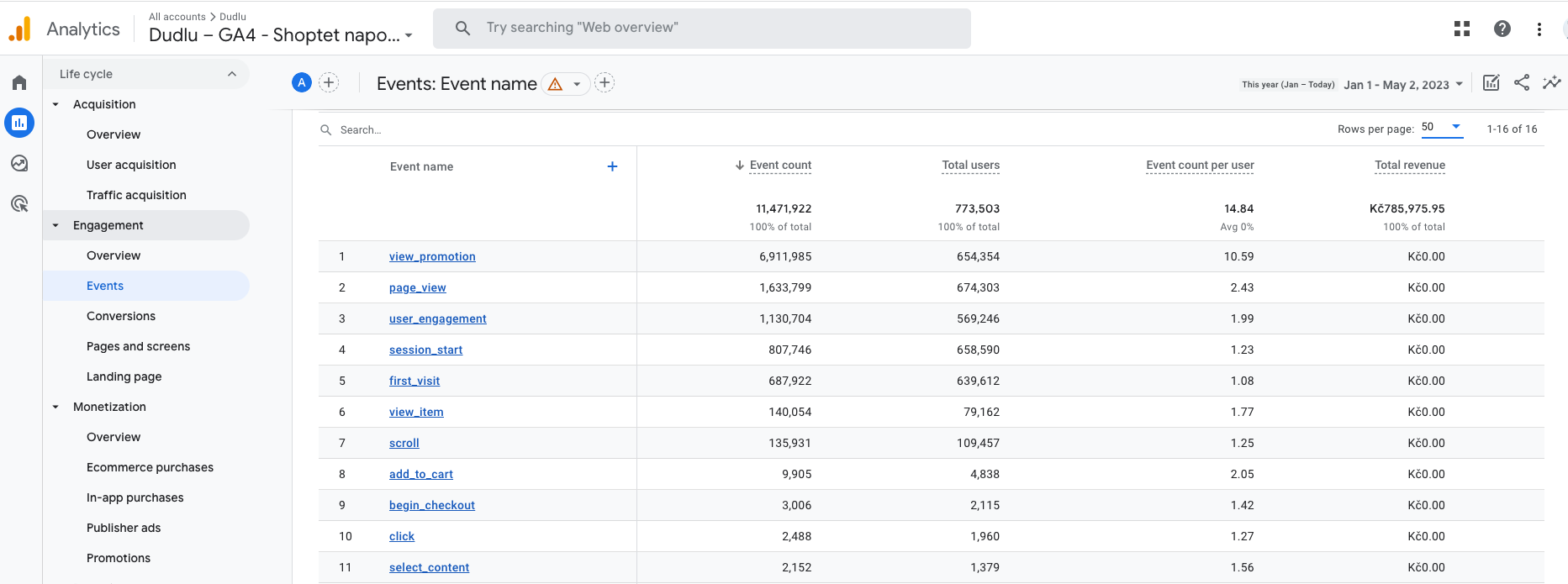Click the Share this report icon
The height and width of the screenshot is (584, 1568).
pos(1521,82)
